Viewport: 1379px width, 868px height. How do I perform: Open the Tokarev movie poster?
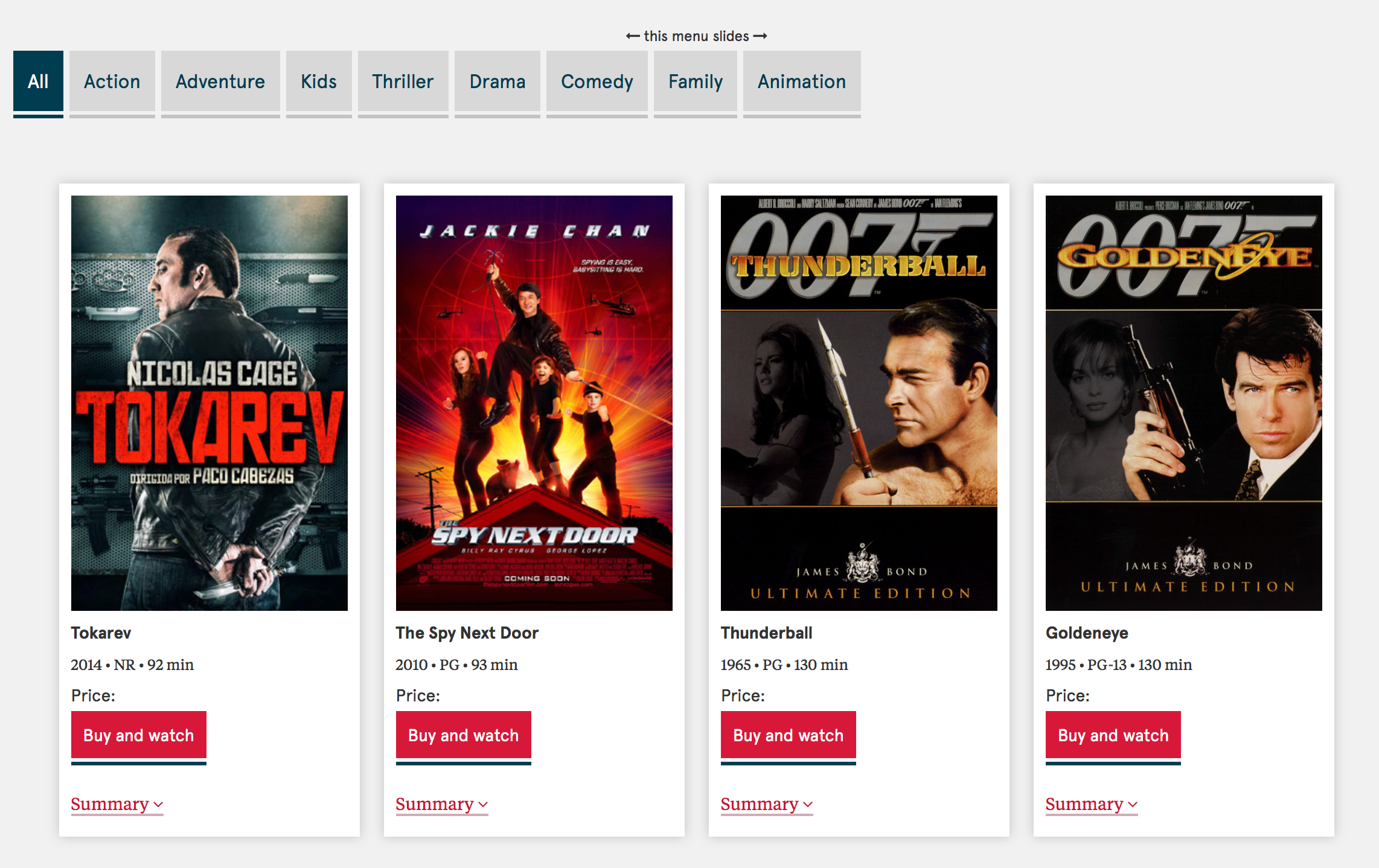[x=209, y=403]
